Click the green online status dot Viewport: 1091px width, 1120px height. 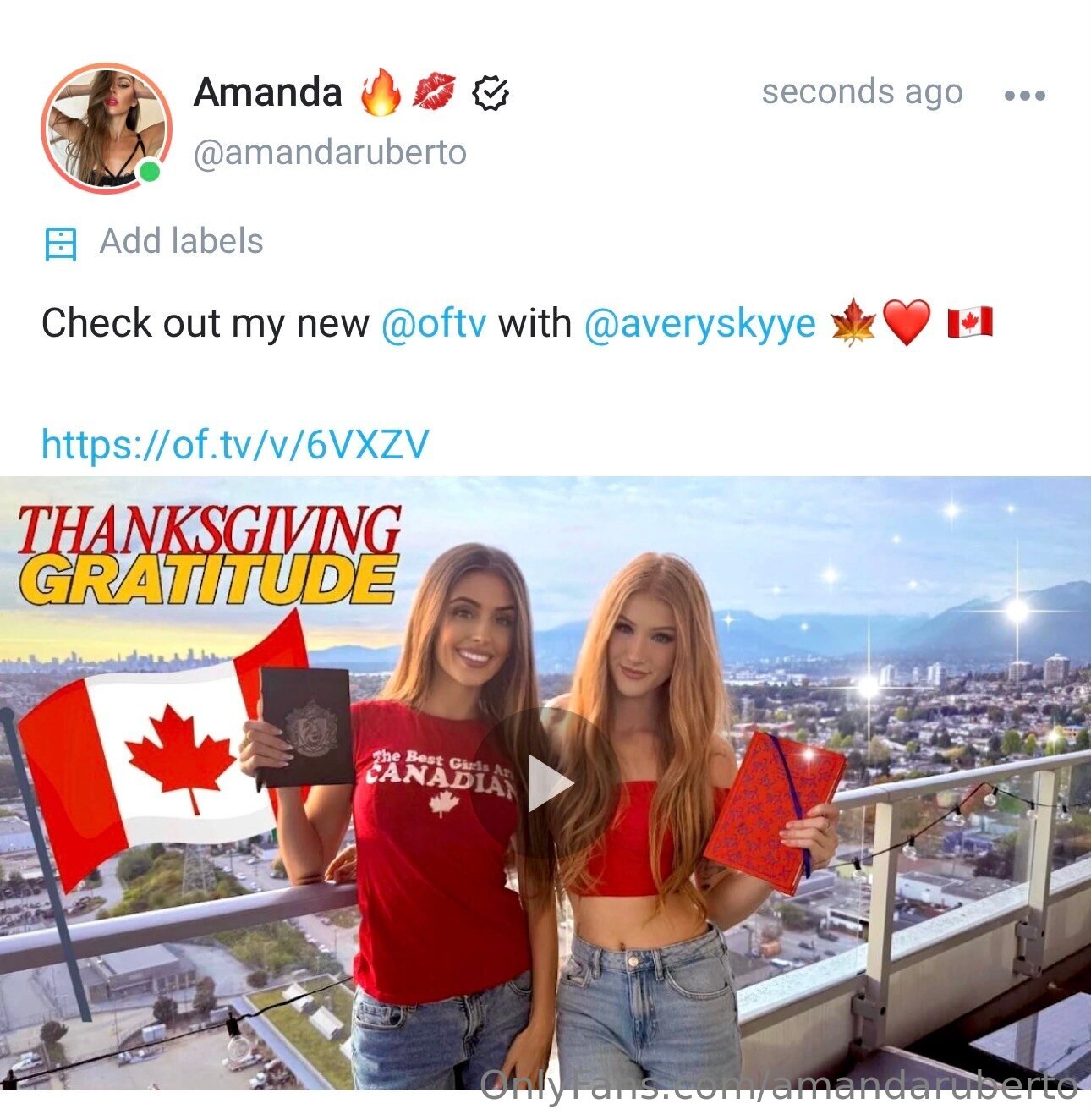(x=150, y=172)
